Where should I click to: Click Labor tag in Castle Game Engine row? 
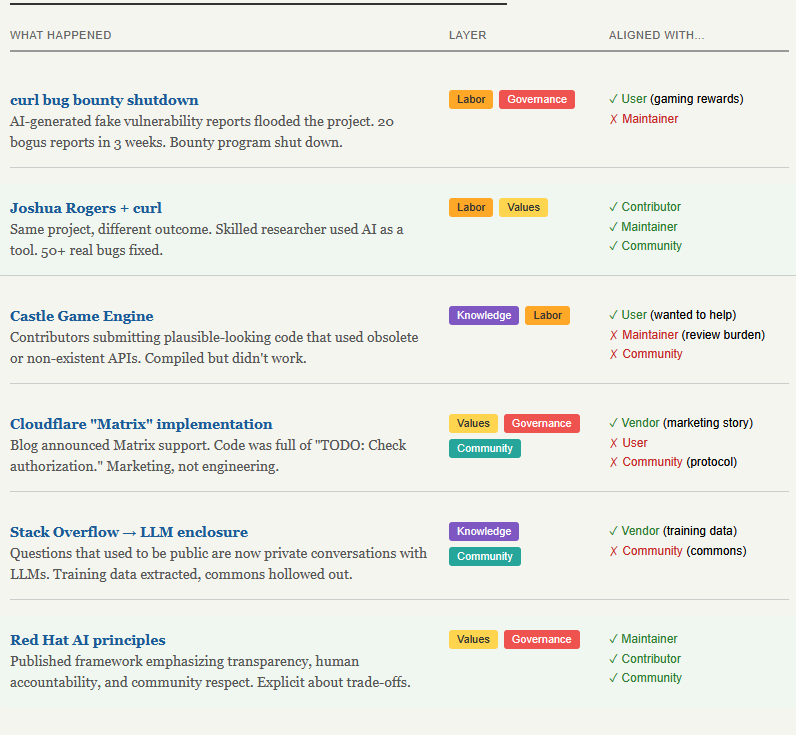click(x=547, y=316)
